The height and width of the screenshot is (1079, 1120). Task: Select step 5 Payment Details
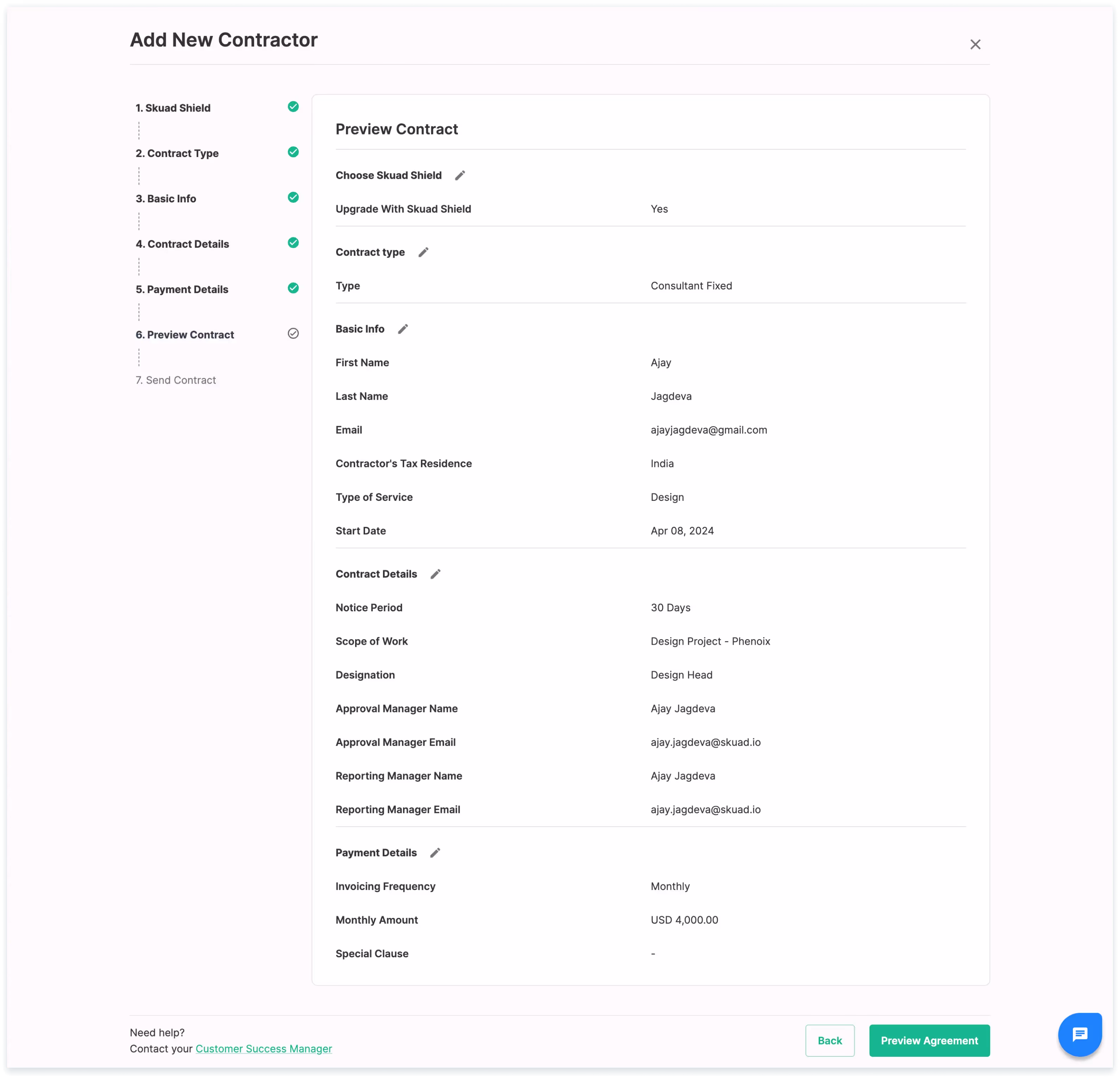click(182, 290)
